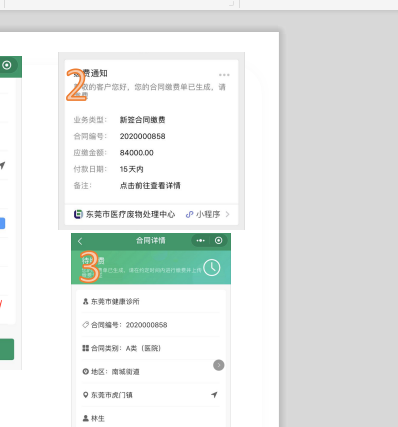Click the 东莞市虎门镇 address text

[x=112, y=395]
